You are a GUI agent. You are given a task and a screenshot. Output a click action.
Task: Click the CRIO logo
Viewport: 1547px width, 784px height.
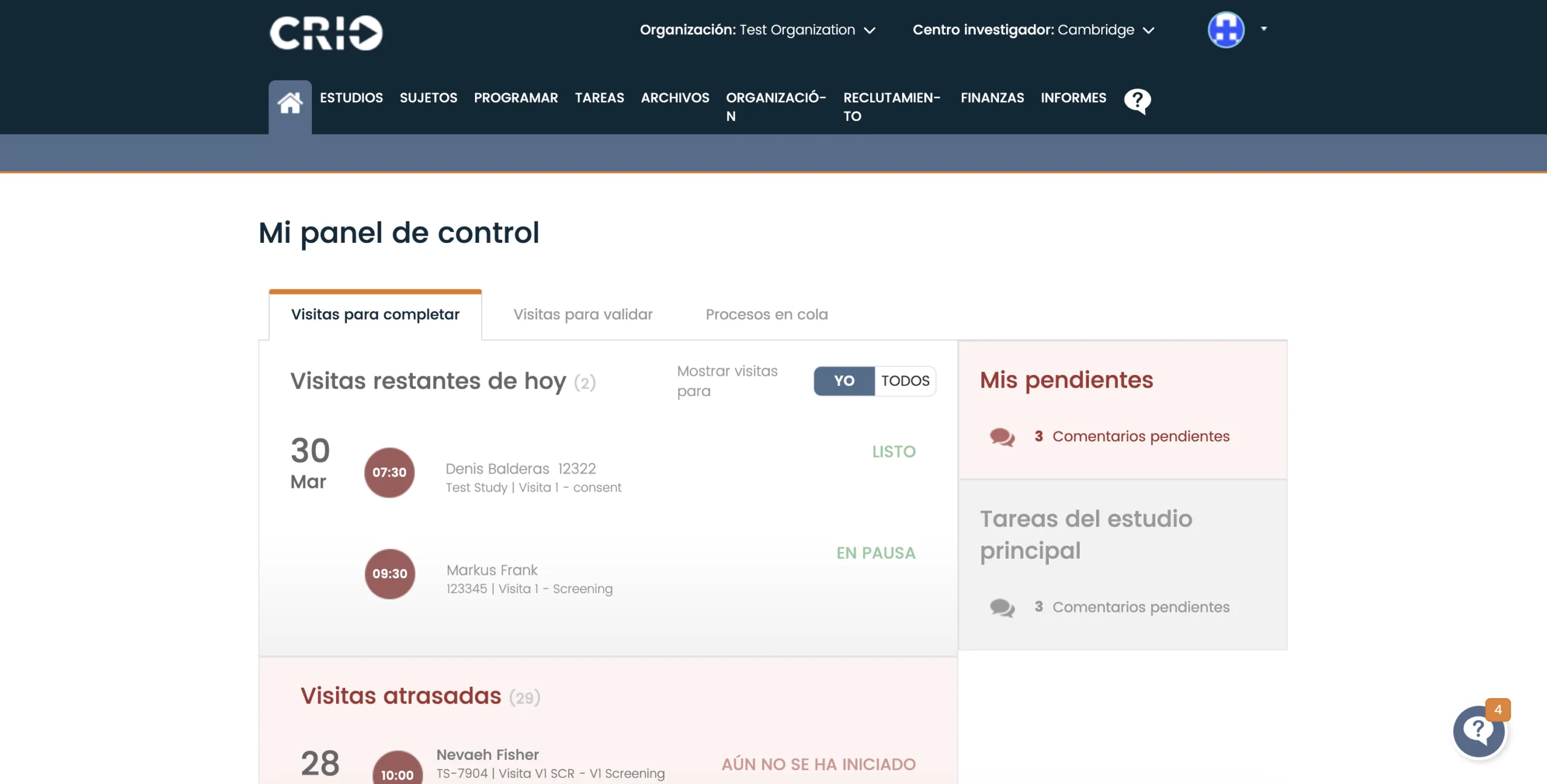[326, 33]
